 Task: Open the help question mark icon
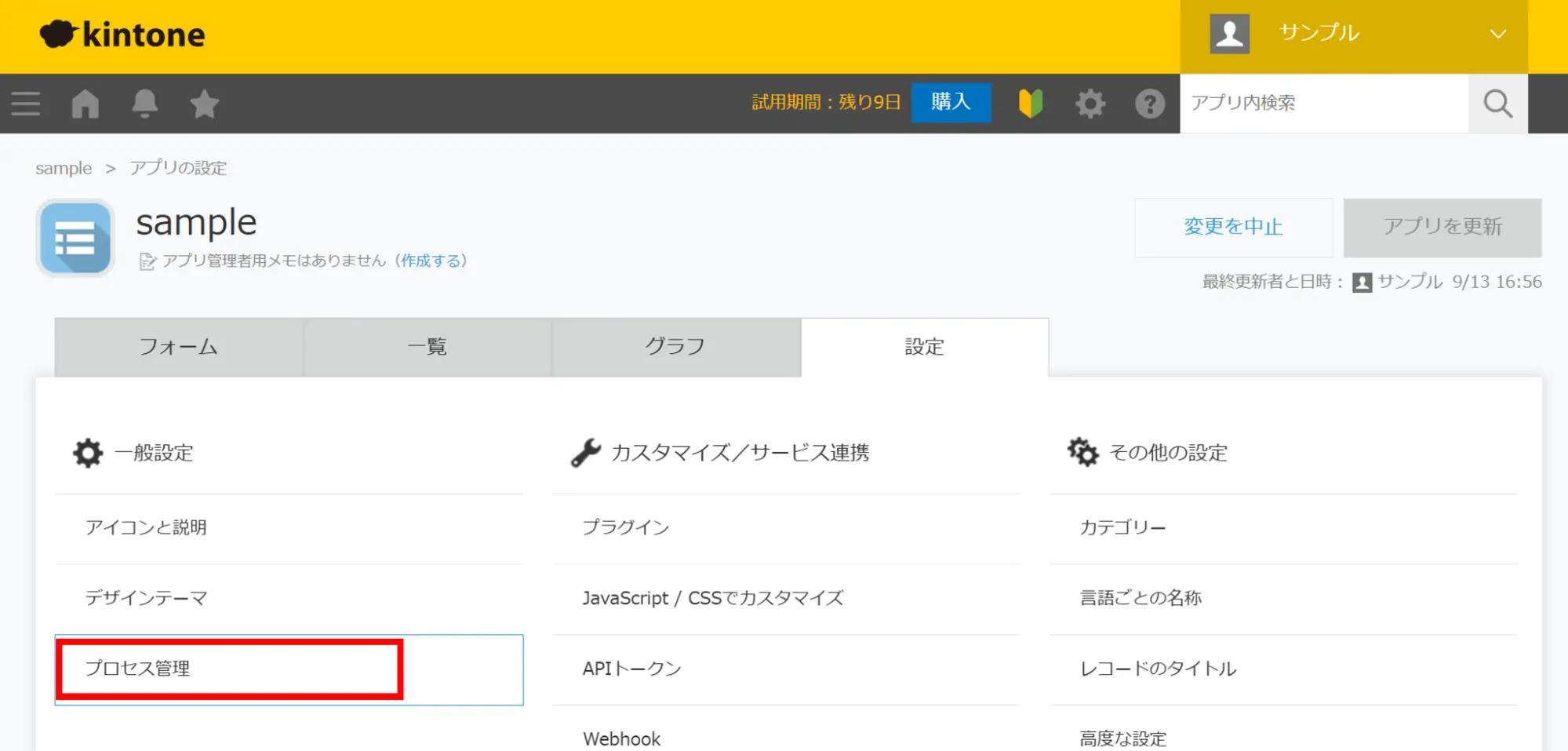point(1149,104)
